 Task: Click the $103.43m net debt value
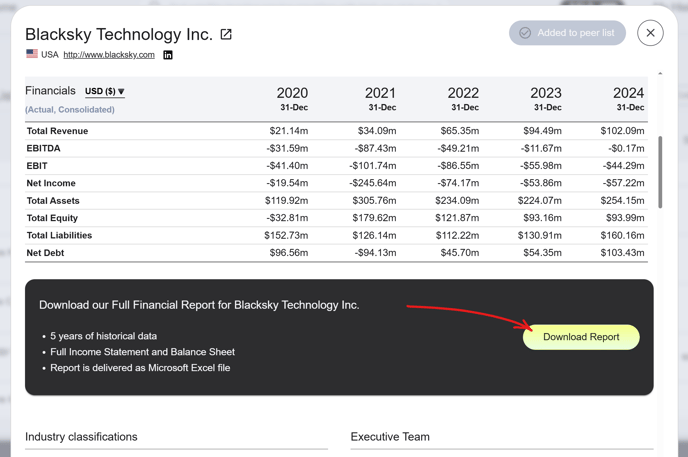click(622, 253)
